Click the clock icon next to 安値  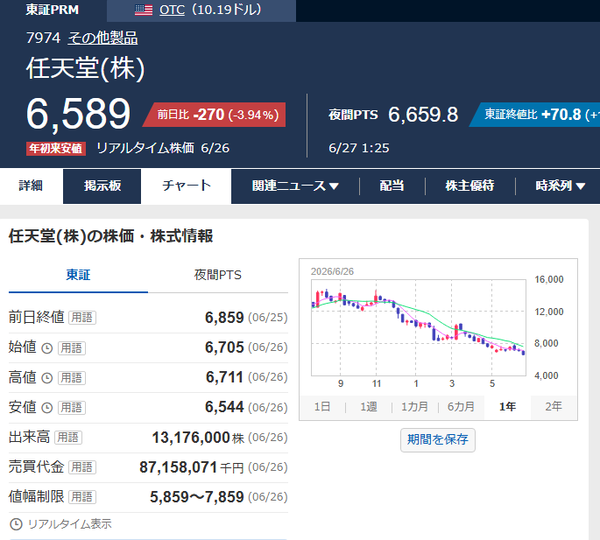tap(47, 408)
